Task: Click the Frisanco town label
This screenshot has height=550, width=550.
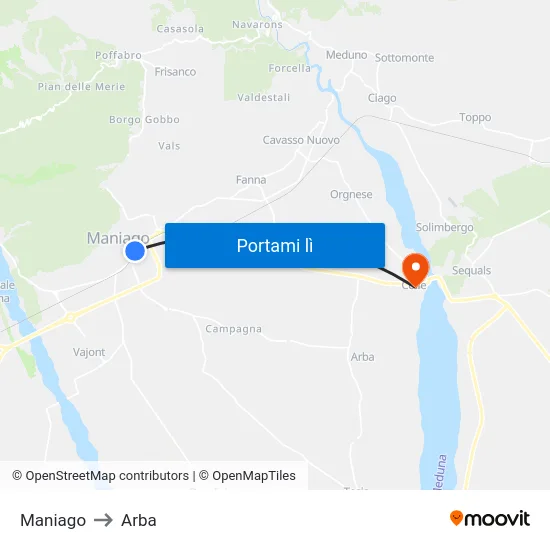Action: tap(175, 72)
